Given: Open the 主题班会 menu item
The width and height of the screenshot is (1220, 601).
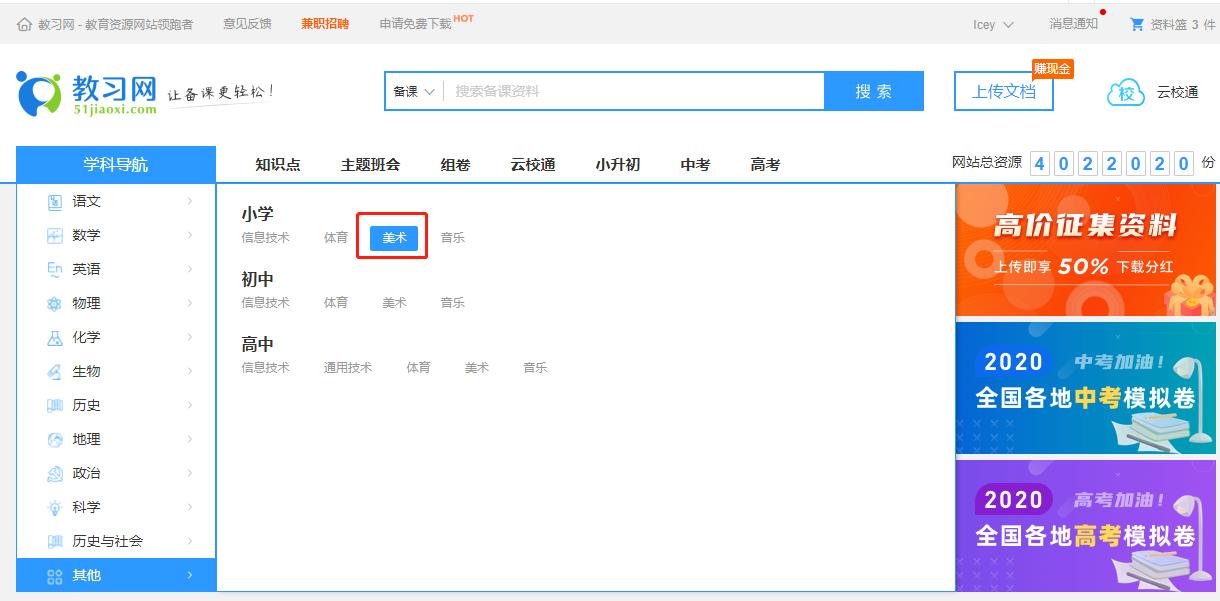Looking at the screenshot, I should [x=369, y=164].
